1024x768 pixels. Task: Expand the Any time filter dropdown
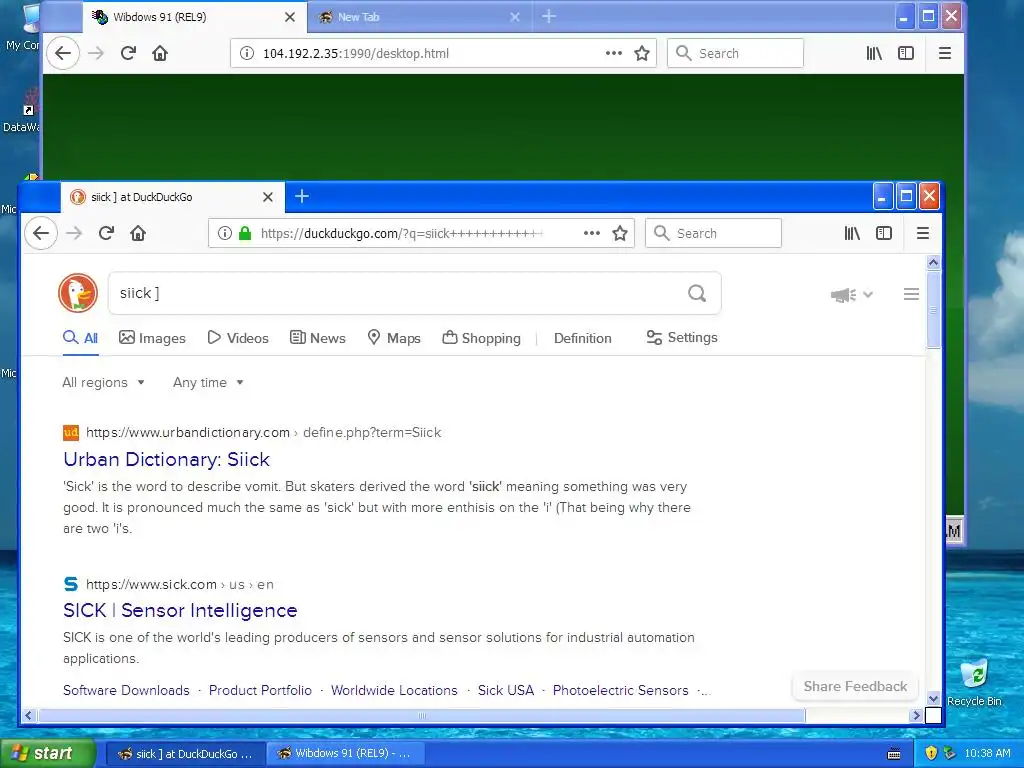pos(208,383)
